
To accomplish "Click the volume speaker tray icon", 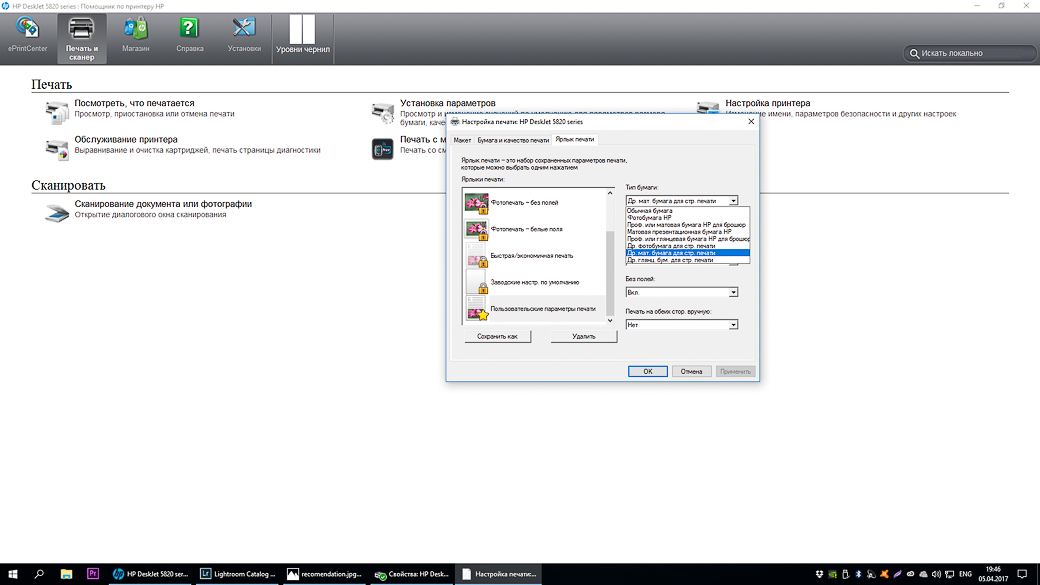I will point(936,574).
